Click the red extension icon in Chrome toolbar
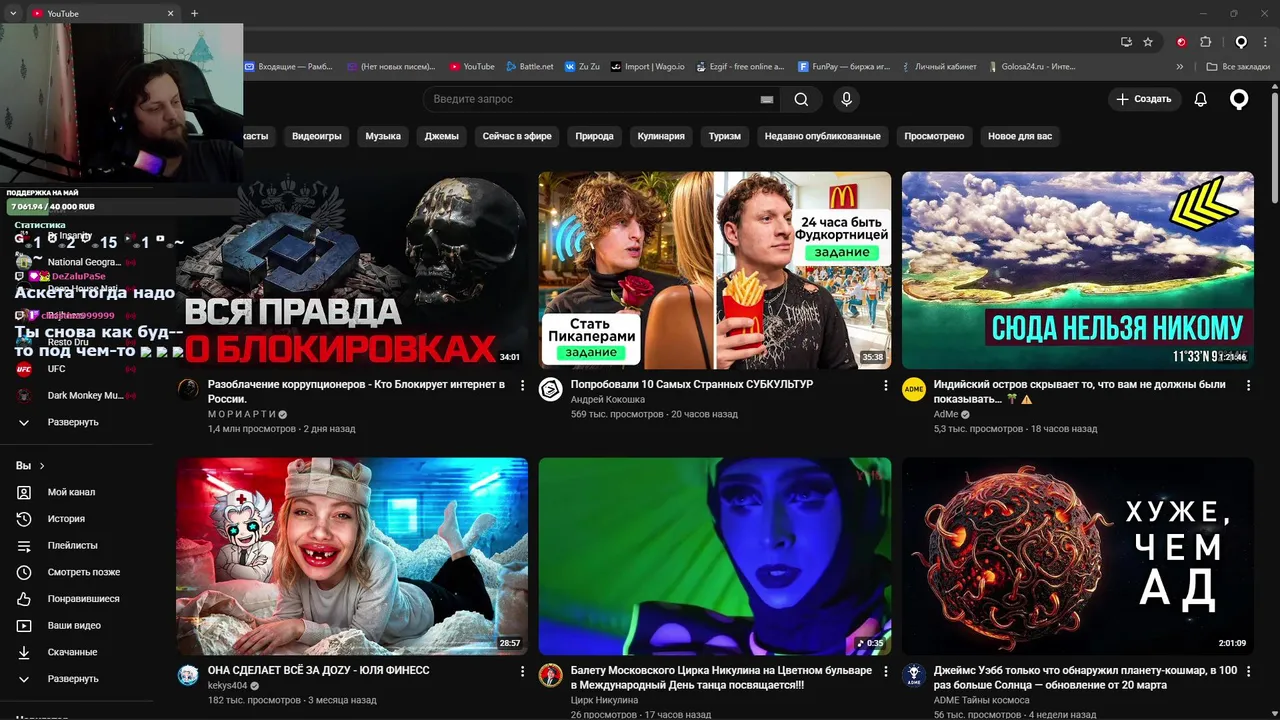 click(x=1181, y=42)
